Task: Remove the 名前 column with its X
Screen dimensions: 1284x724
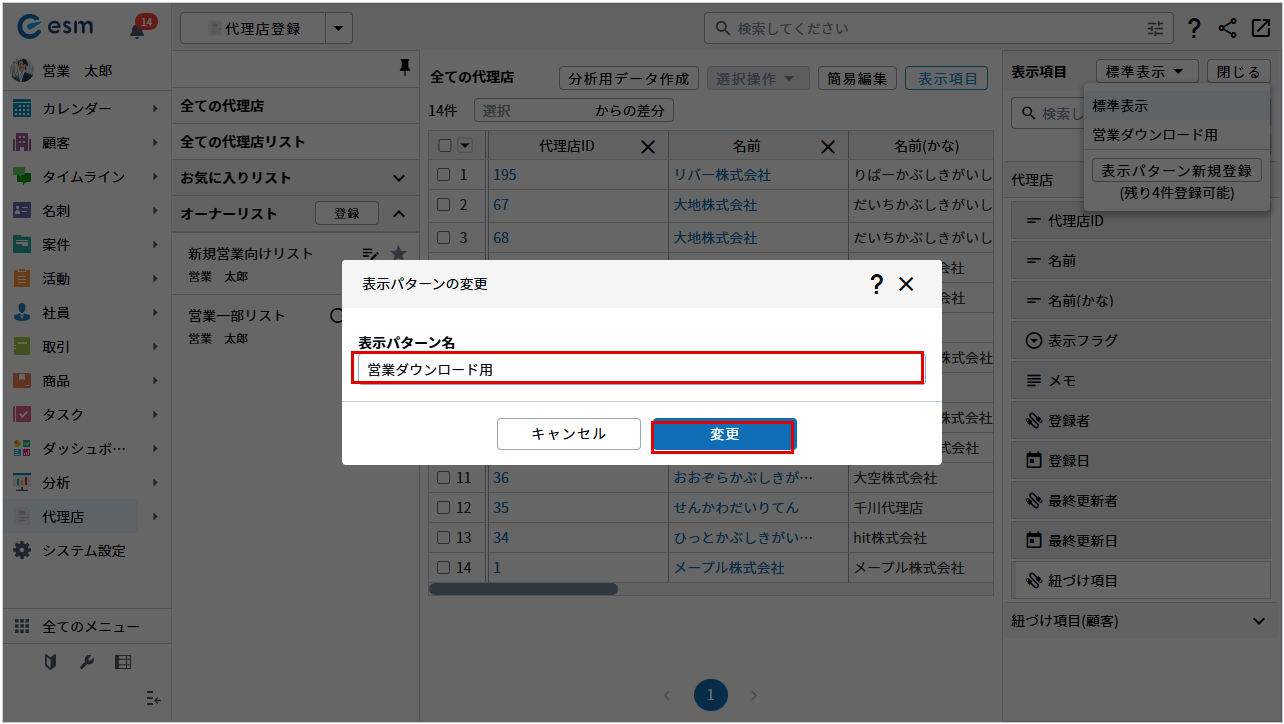Action: pyautogui.click(x=828, y=147)
